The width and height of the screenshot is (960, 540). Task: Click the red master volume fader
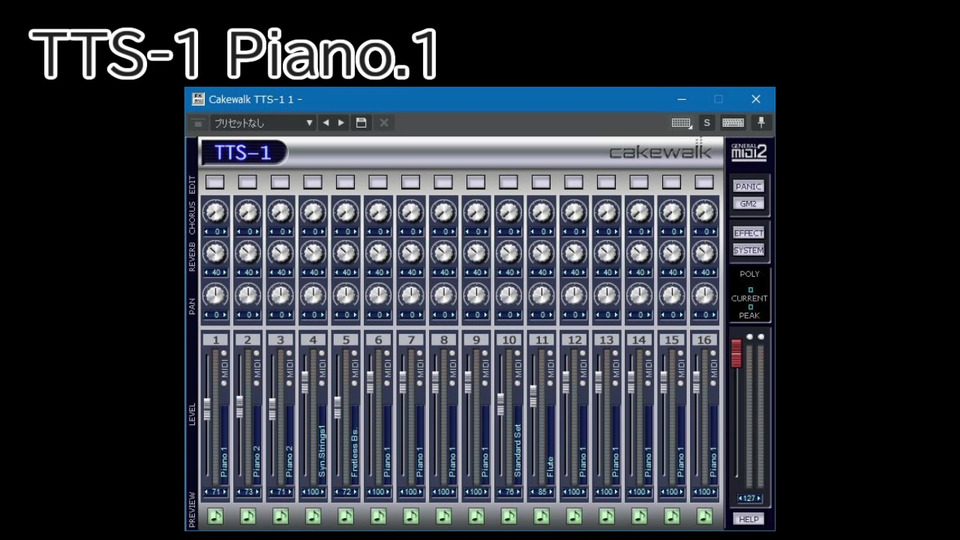point(737,354)
